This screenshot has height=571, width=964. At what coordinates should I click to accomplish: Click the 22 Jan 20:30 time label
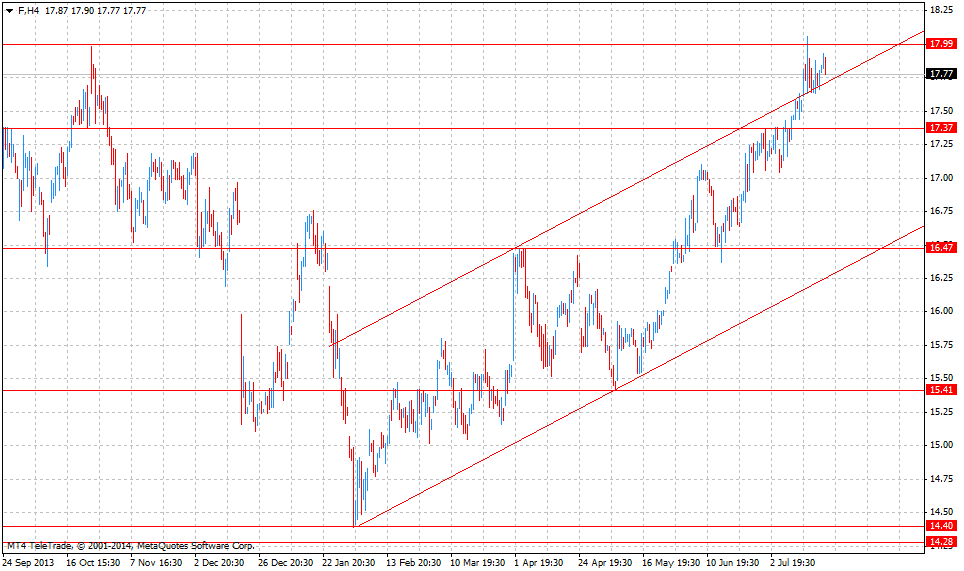tap(349, 562)
